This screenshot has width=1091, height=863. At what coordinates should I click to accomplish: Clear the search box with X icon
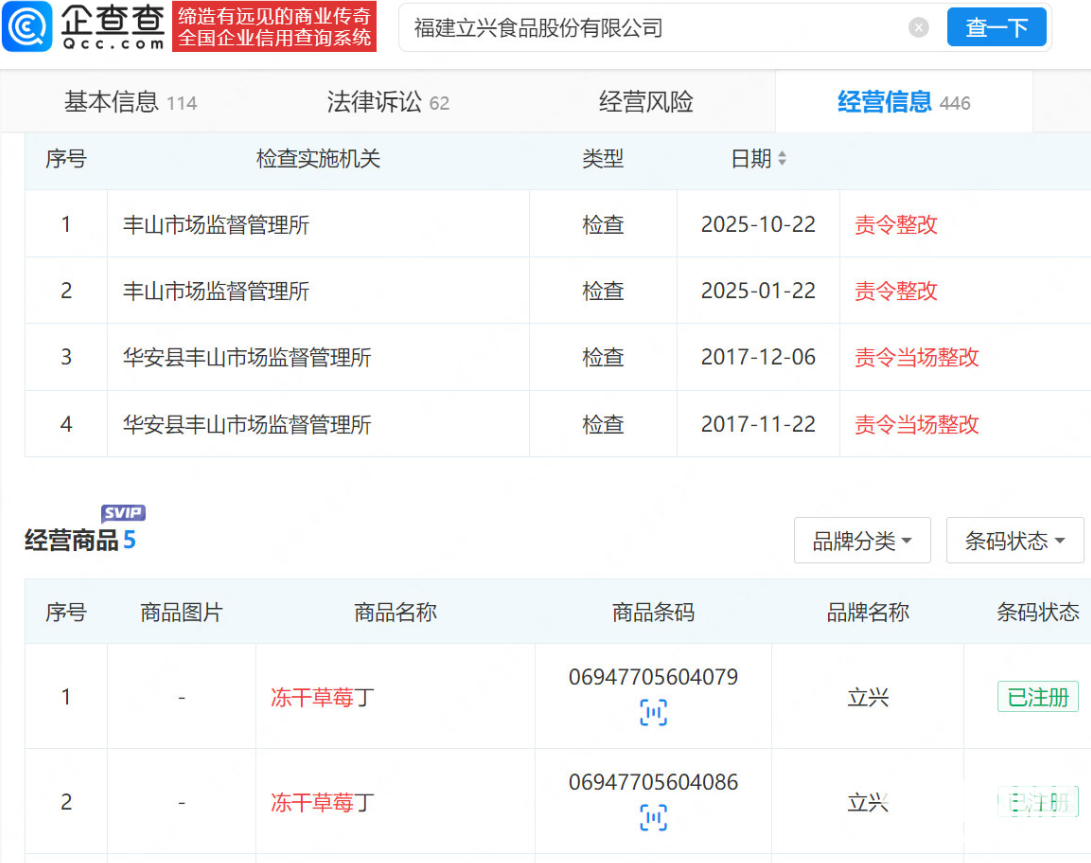tap(918, 28)
